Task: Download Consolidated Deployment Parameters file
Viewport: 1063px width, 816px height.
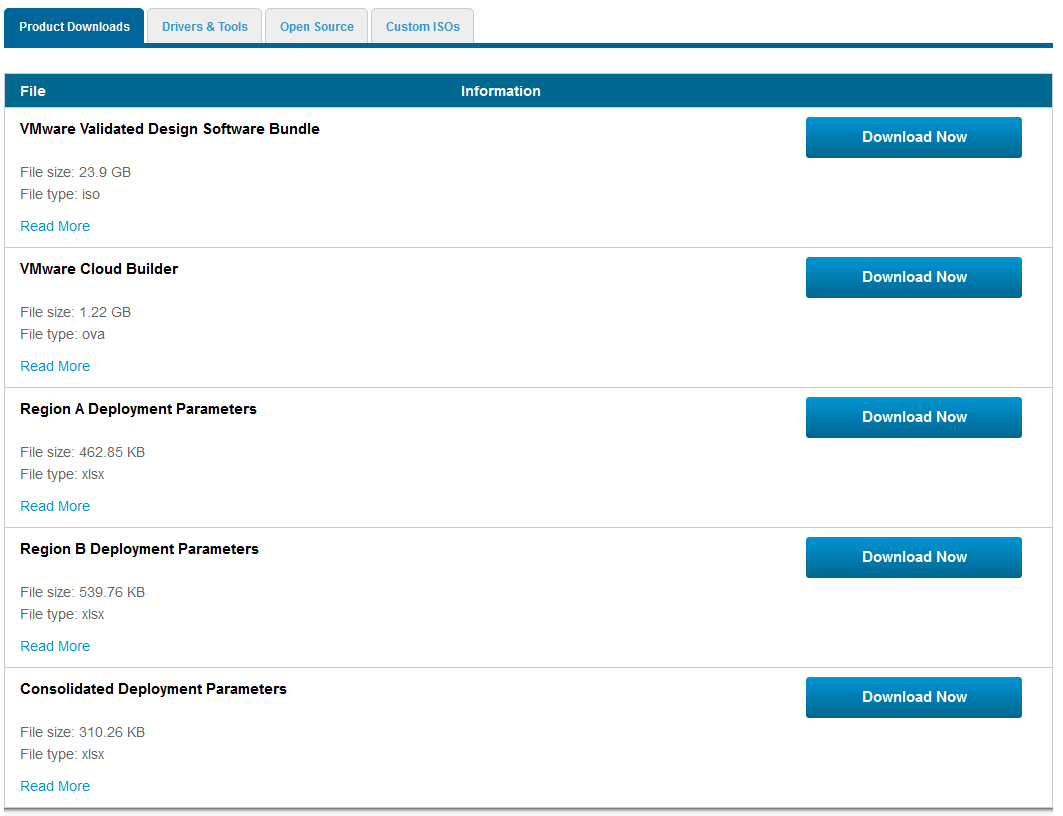Action: pyautogui.click(x=913, y=697)
